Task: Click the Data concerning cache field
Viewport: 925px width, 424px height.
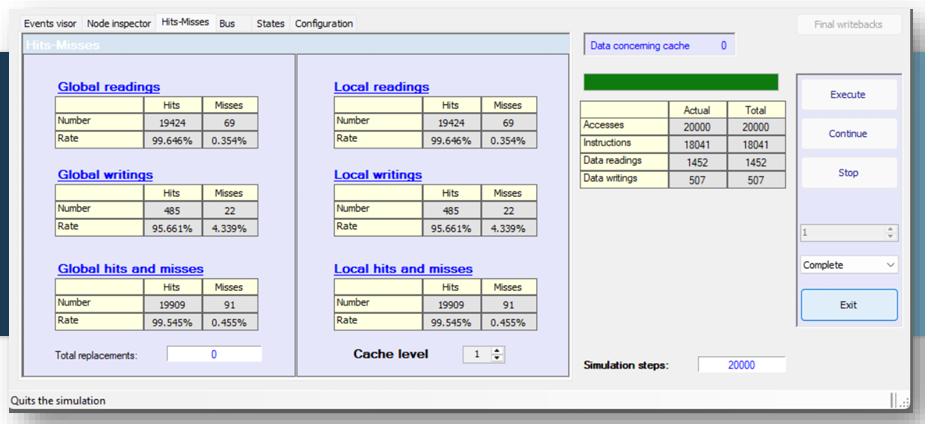Action: point(659,45)
